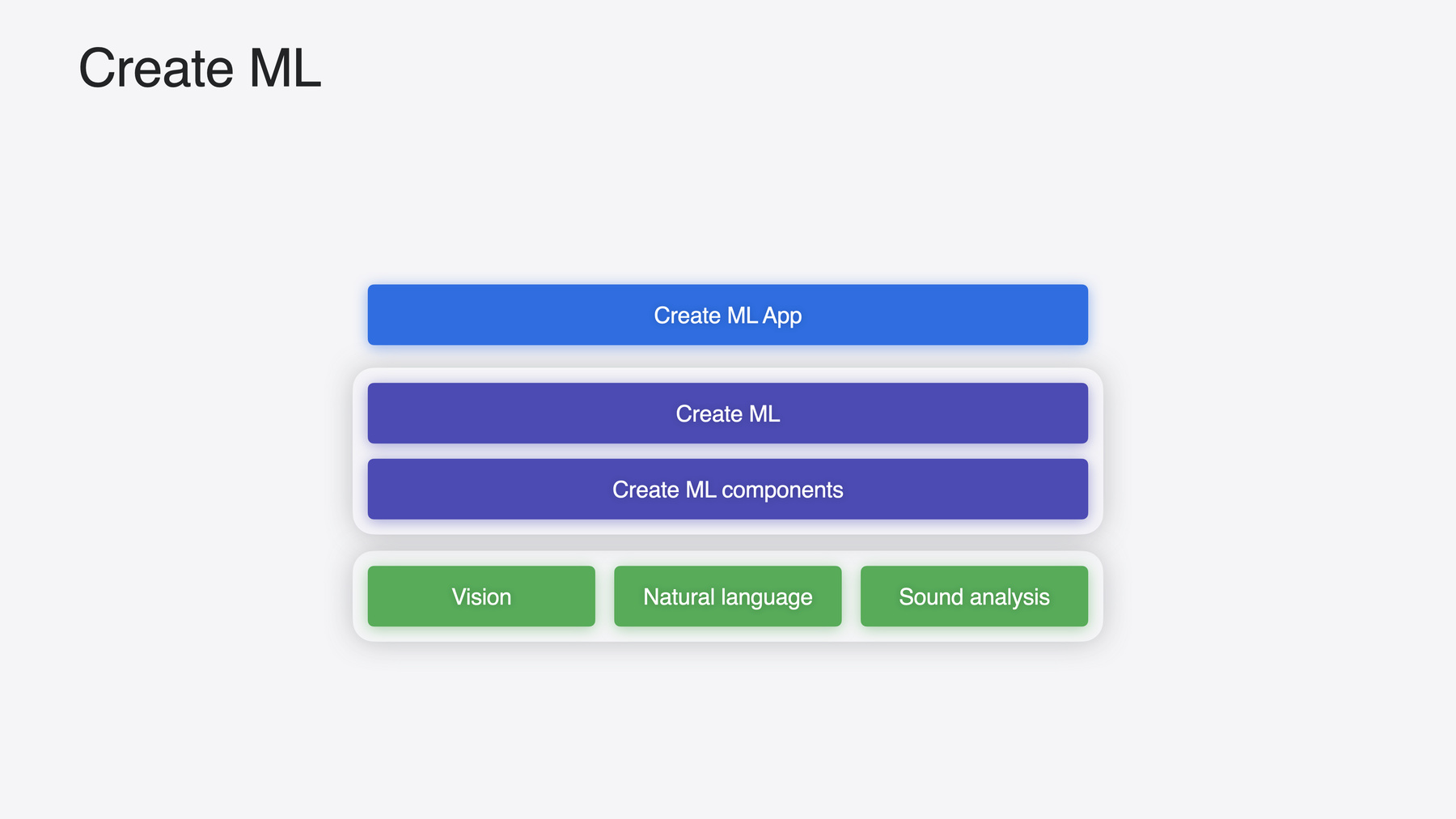The image size is (1456, 819).
Task: Click the Create ML components bar
Action: click(x=727, y=490)
